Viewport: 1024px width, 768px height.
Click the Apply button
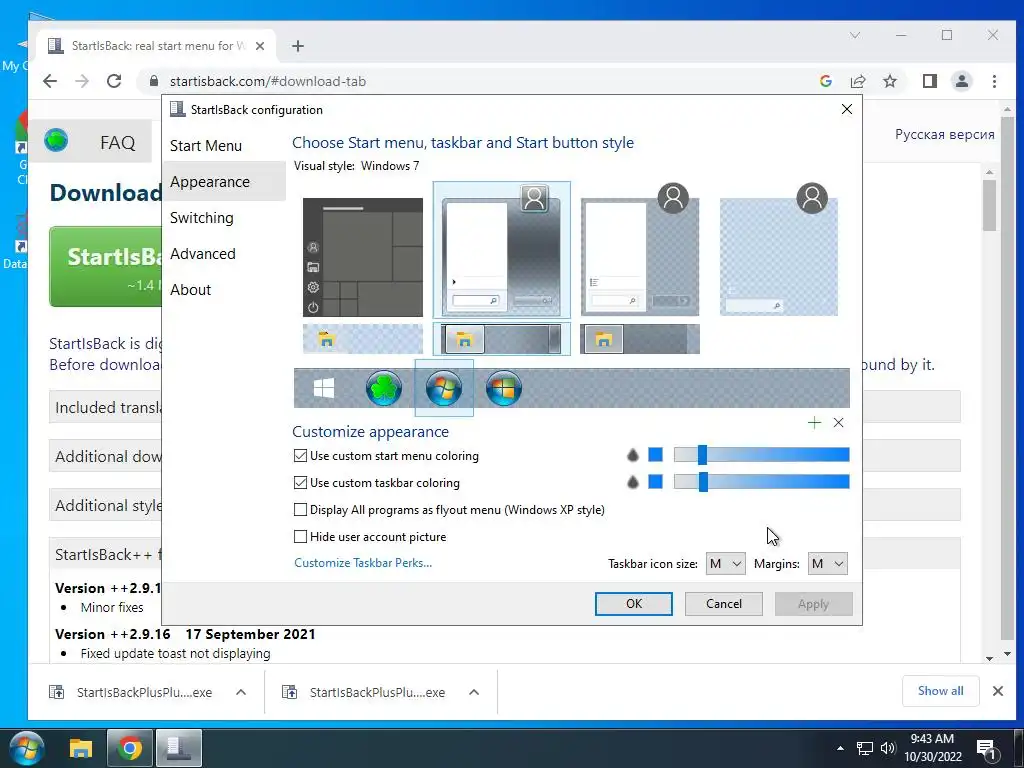coord(813,604)
